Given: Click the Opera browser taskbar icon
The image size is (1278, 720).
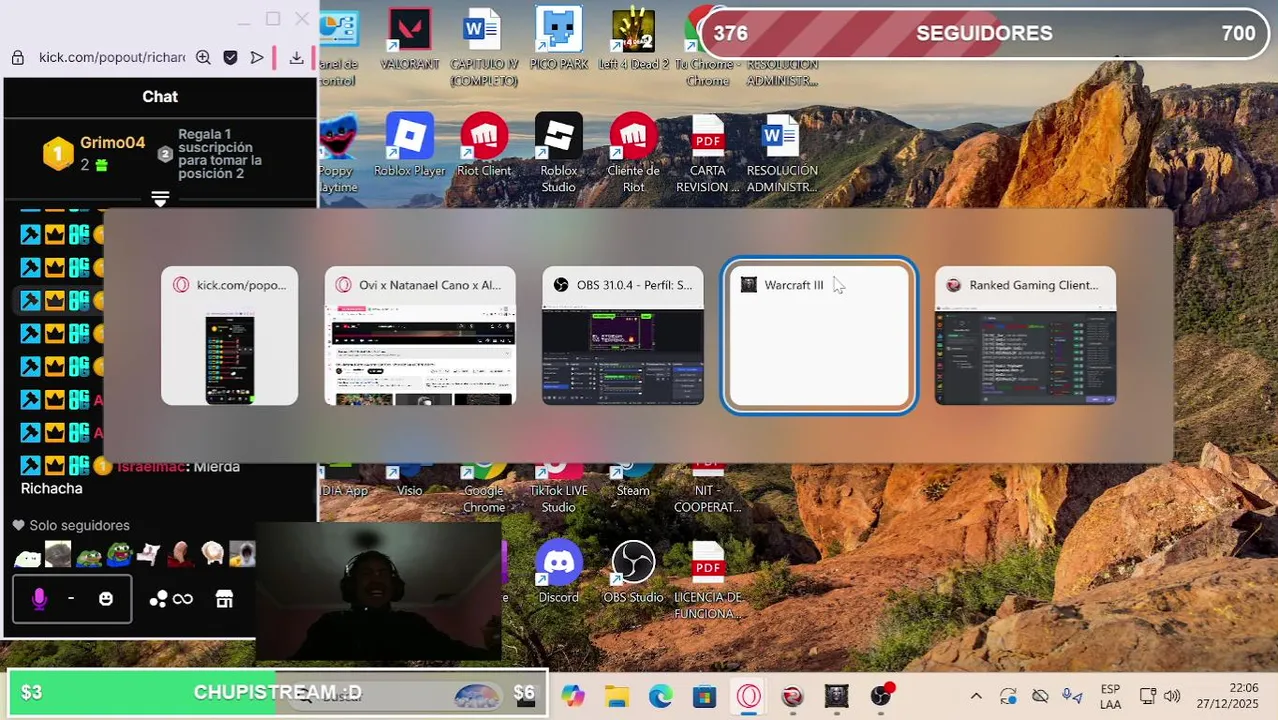Looking at the screenshot, I should coord(749,696).
